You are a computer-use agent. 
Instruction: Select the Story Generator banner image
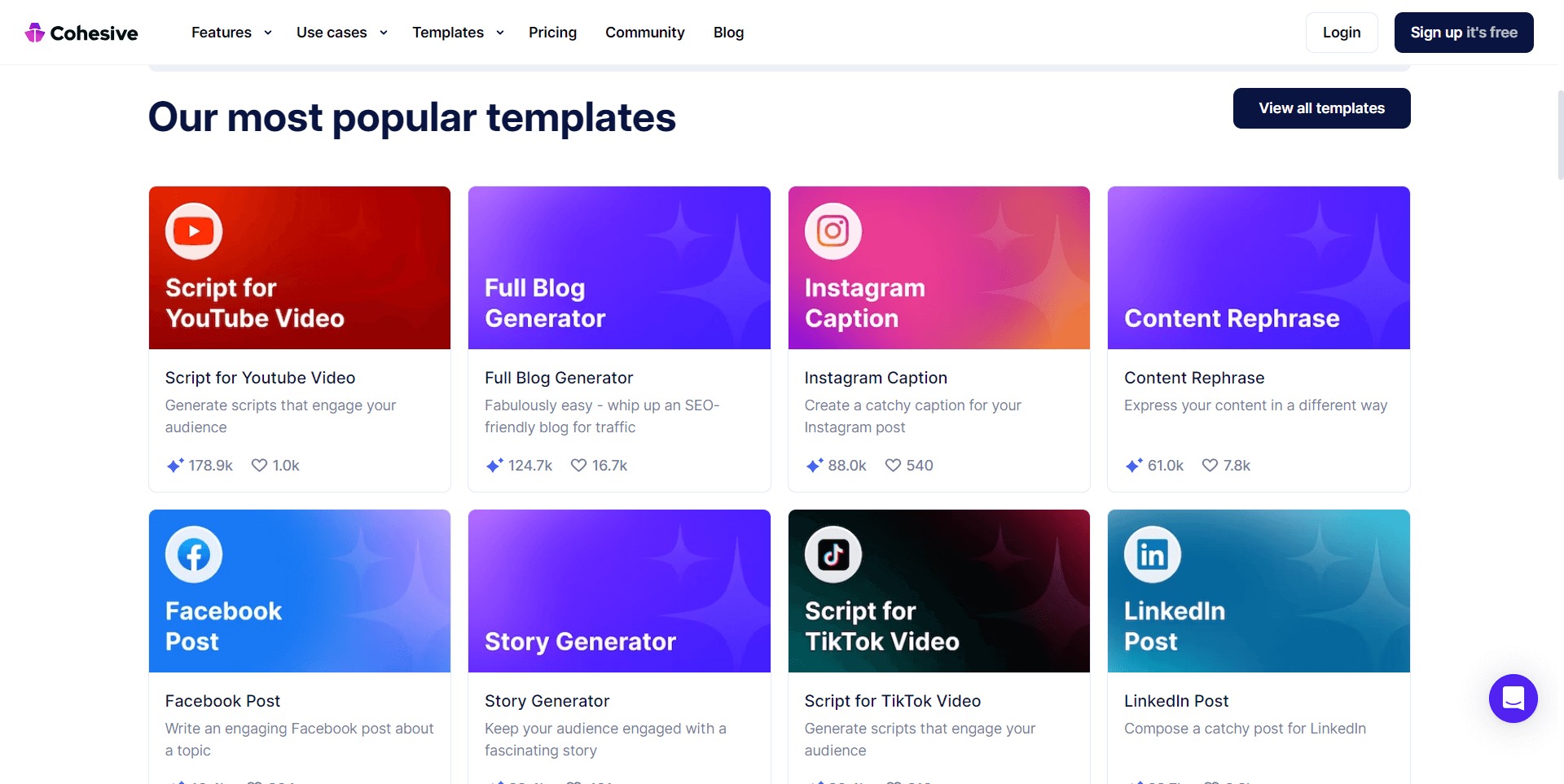[x=619, y=591]
